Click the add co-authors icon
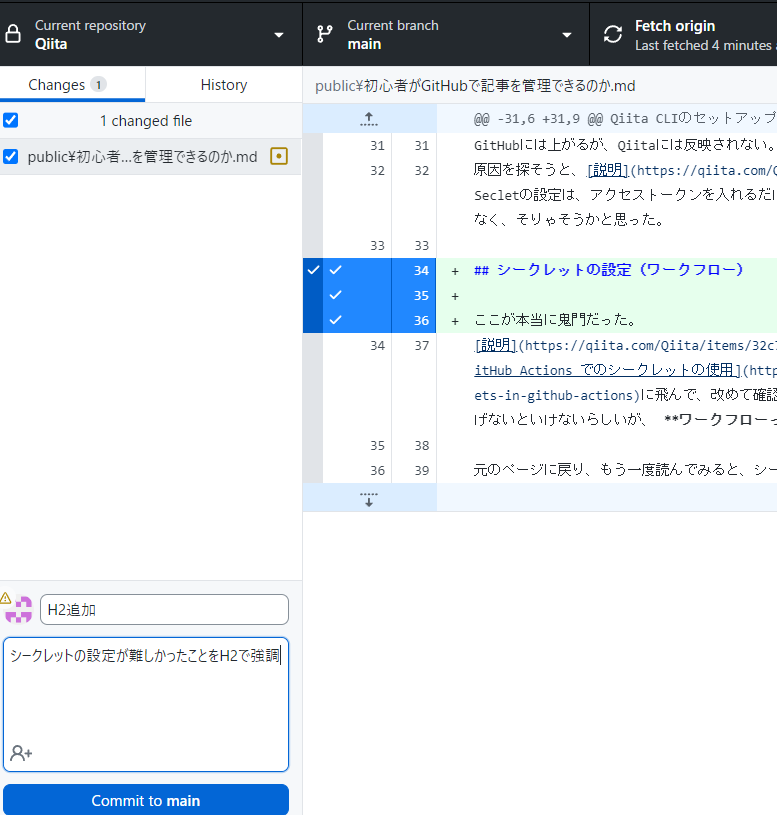This screenshot has width=777, height=815. point(21,753)
